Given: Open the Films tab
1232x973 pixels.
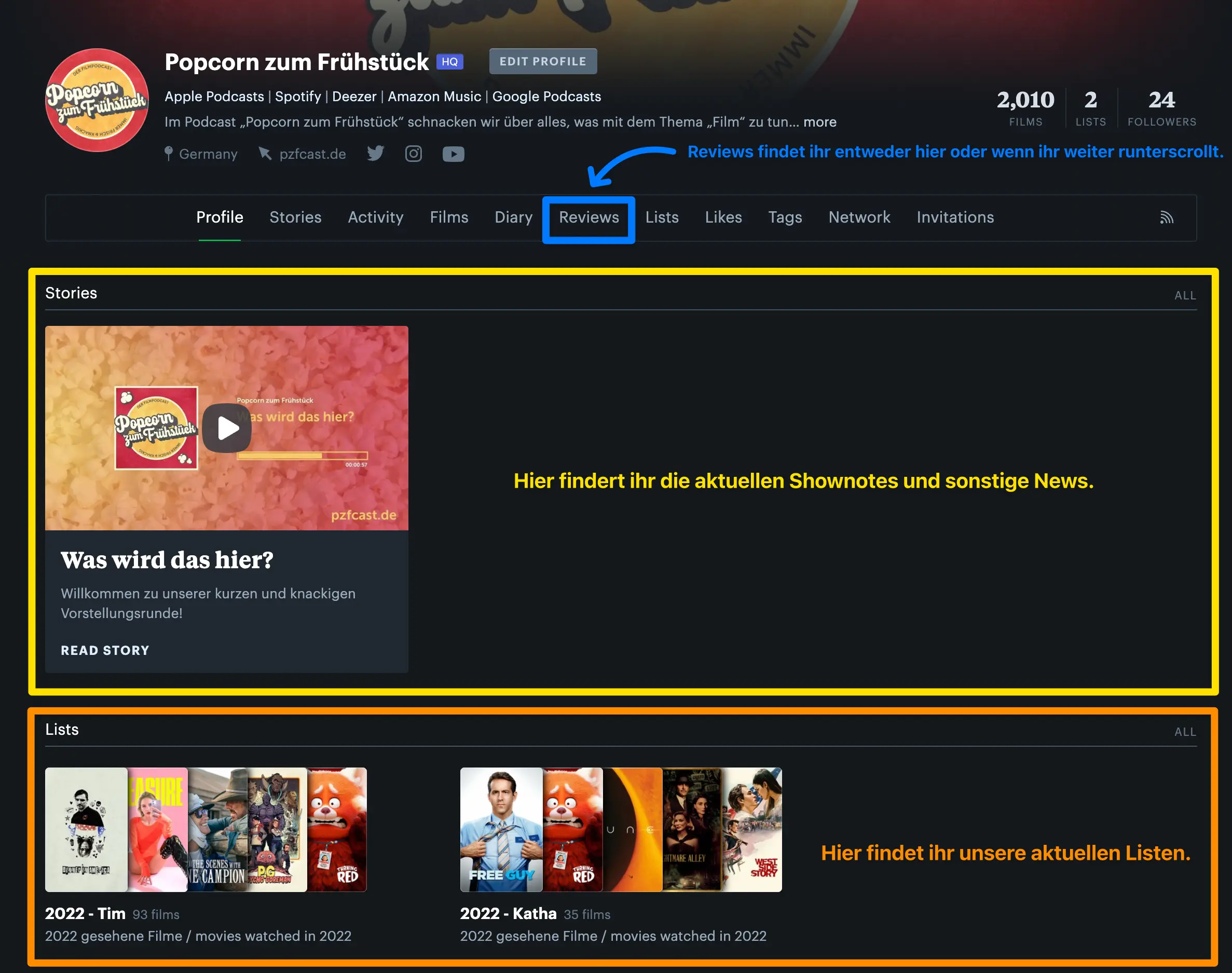Looking at the screenshot, I should click(x=449, y=217).
